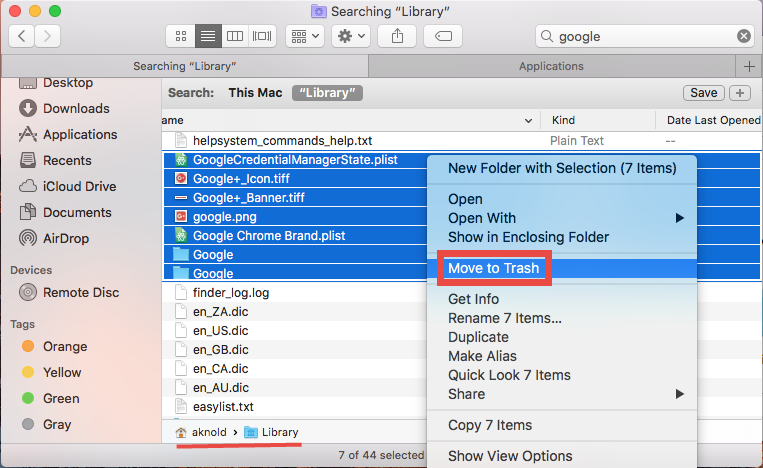
Task: Expand the Share submenu
Action: pos(562,394)
